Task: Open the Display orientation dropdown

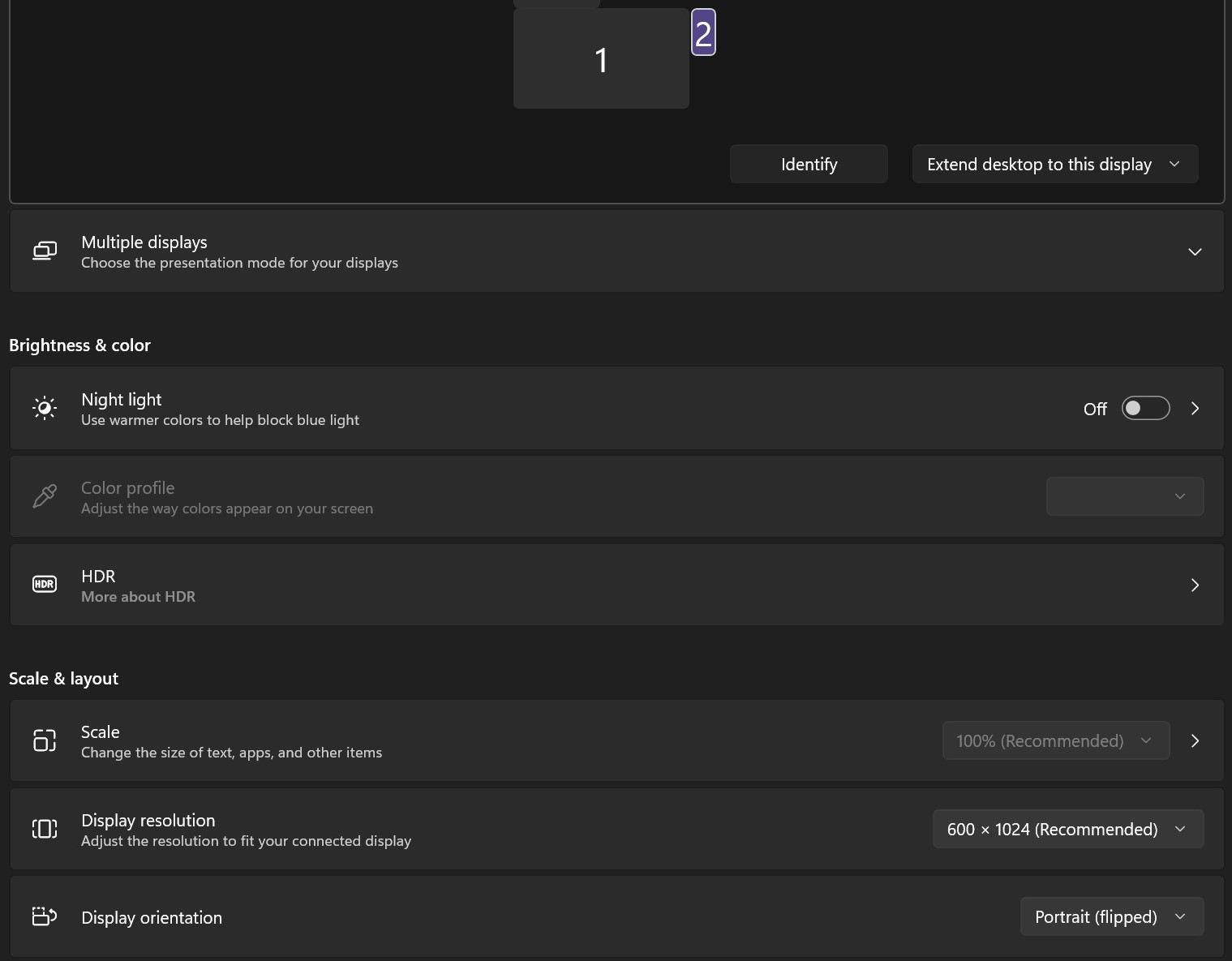Action: pyautogui.click(x=1111, y=916)
